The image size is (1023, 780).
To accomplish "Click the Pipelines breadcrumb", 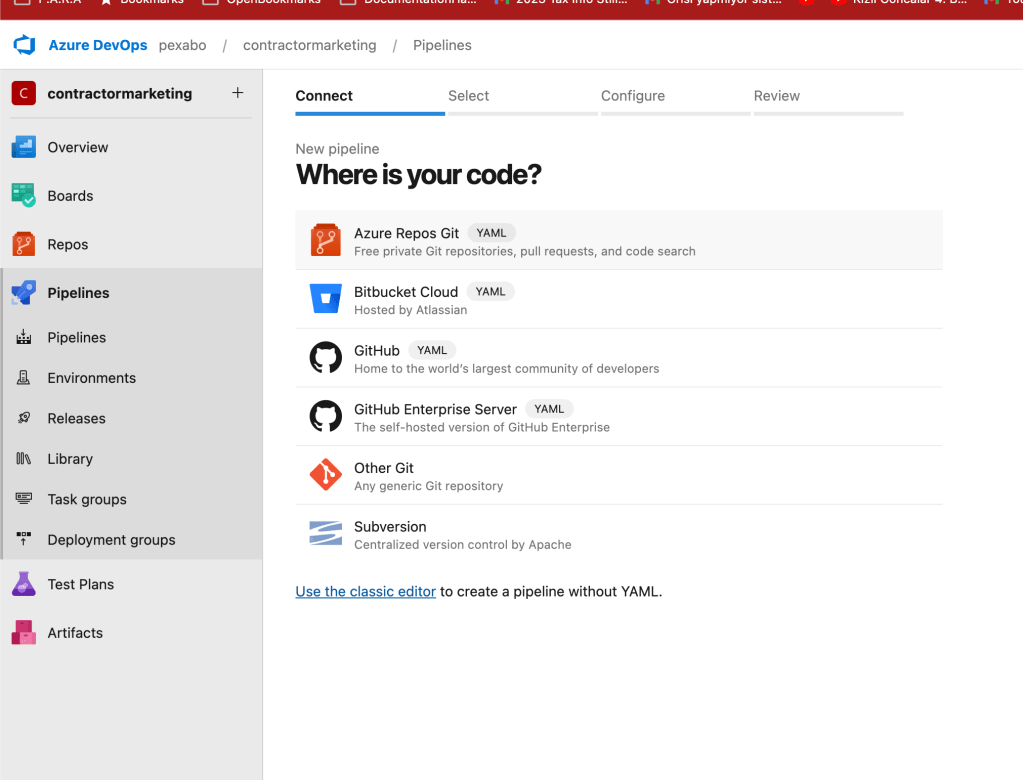I will [x=442, y=45].
